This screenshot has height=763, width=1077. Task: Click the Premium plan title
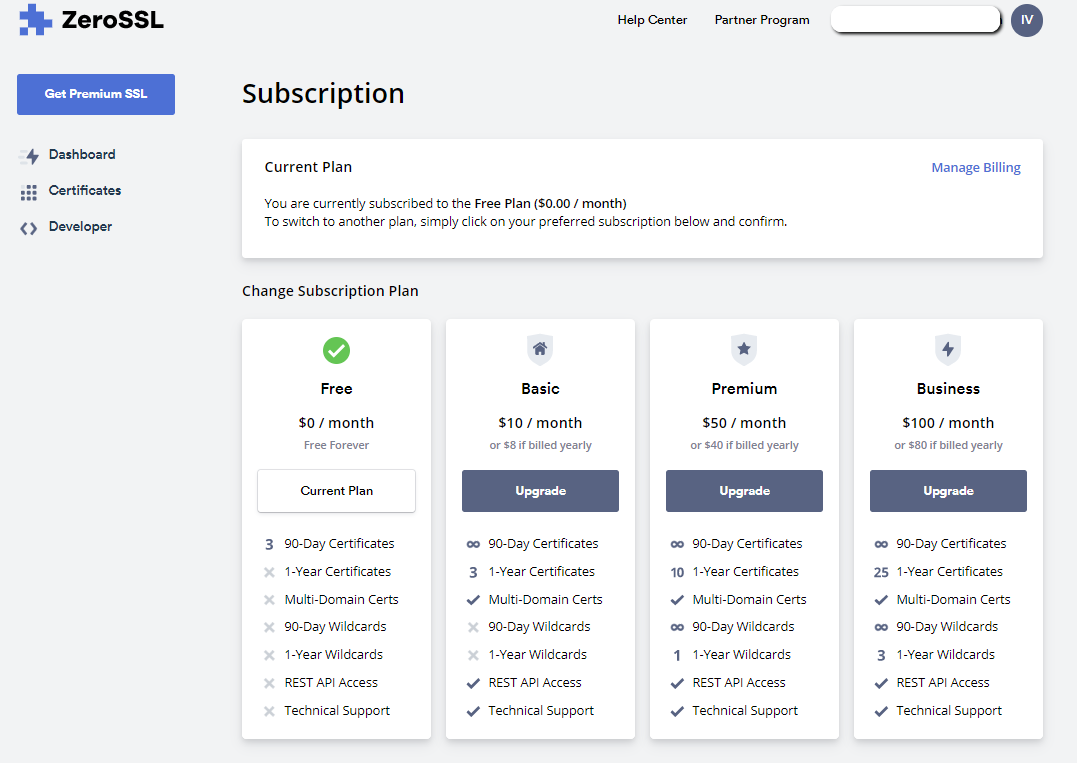pyautogui.click(x=745, y=389)
